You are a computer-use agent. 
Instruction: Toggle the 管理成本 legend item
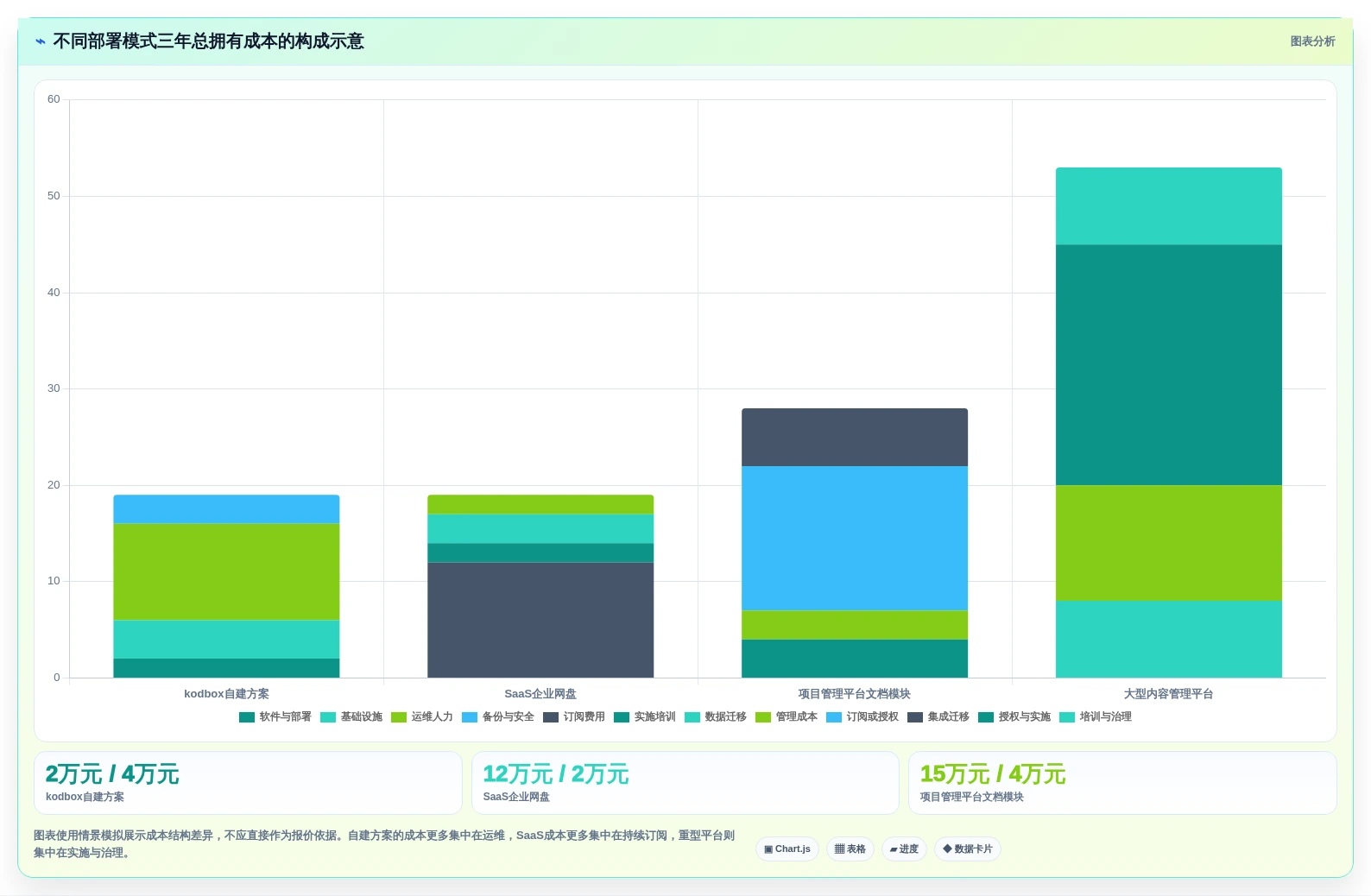click(x=787, y=717)
